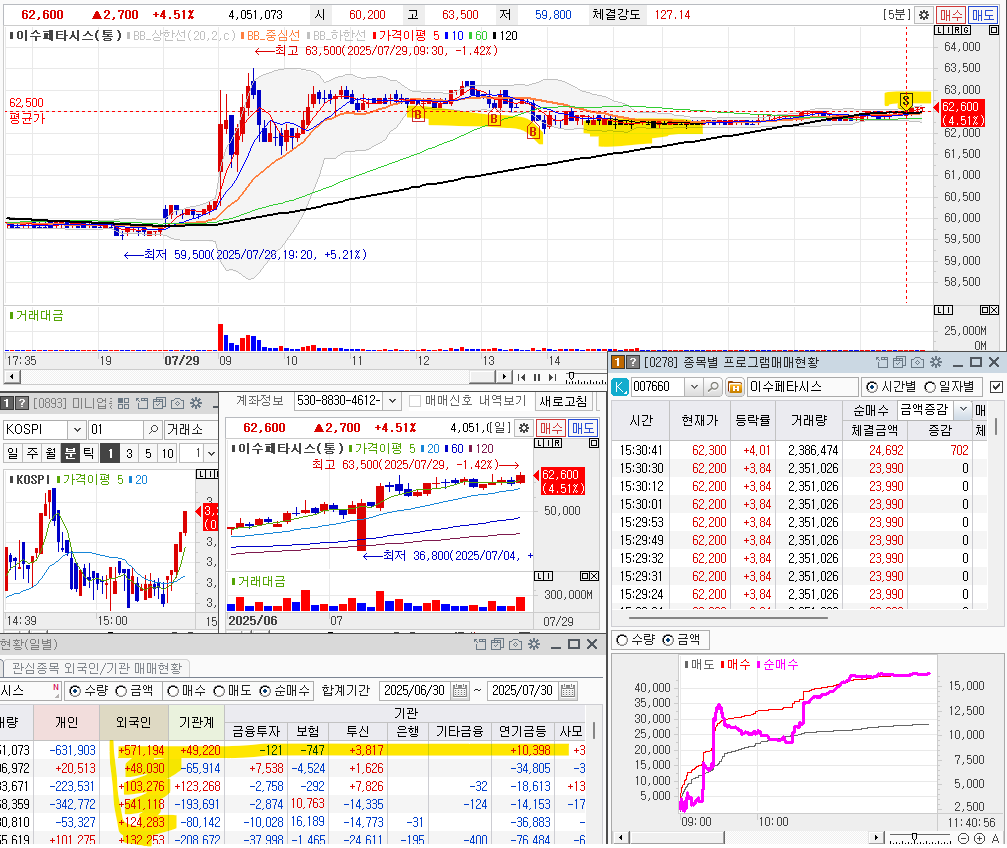Click copy-window icon in program trading window

point(899,362)
